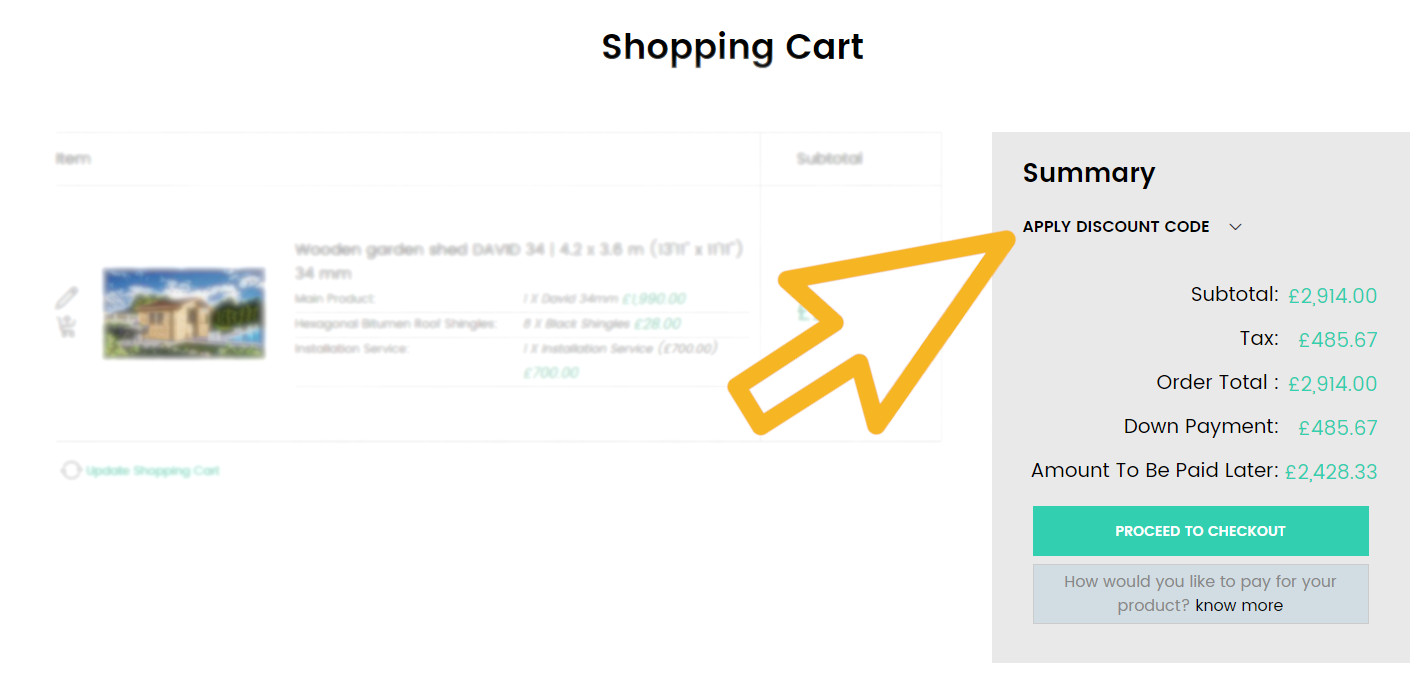Expand the Apply Discount Code chevron
The image size is (1424, 673).
(x=1235, y=227)
